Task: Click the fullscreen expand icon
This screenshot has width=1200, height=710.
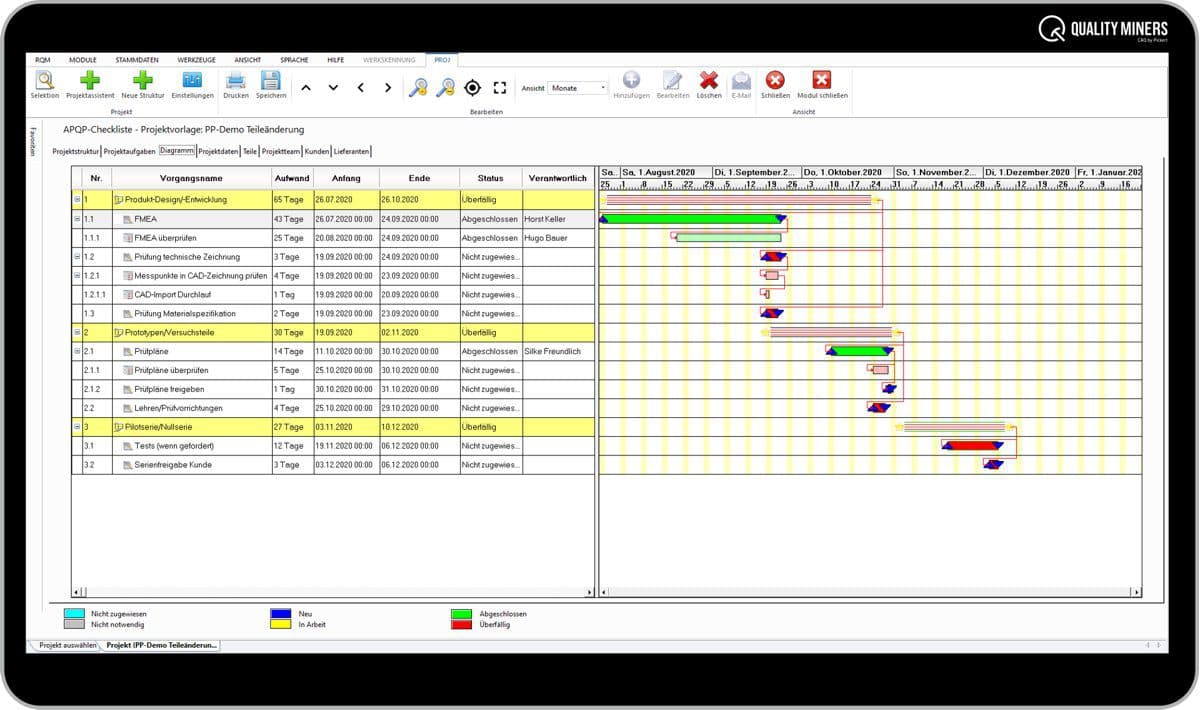Action: (500, 88)
